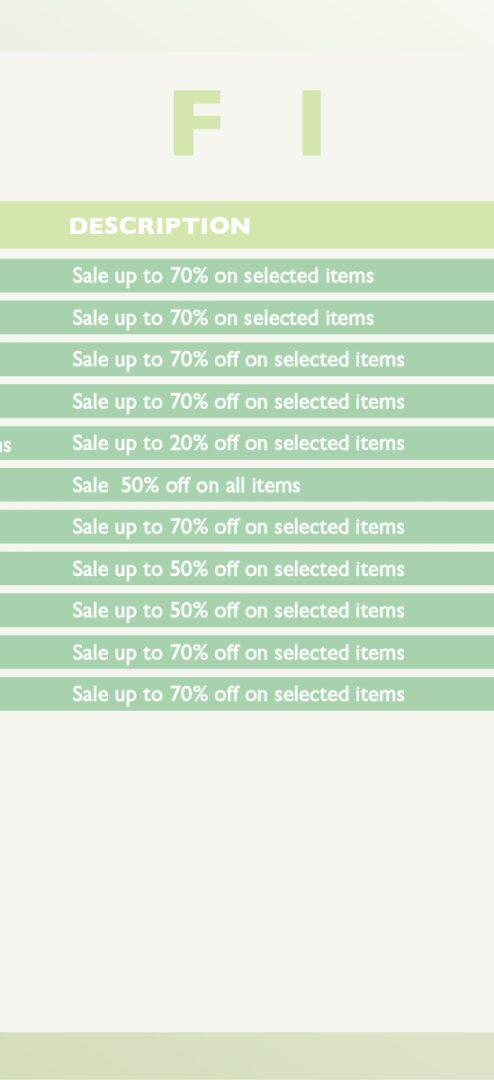Click the truncated "ns" cell text

(x=5, y=445)
